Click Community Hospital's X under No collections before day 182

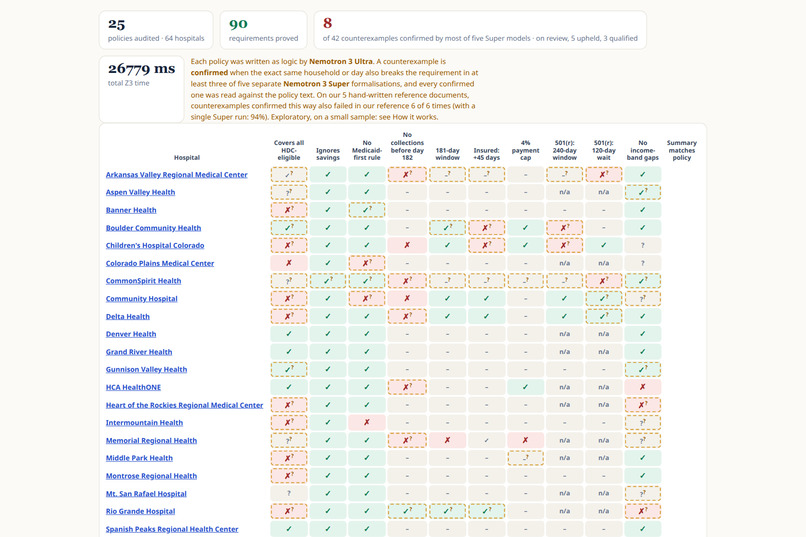[x=407, y=299]
